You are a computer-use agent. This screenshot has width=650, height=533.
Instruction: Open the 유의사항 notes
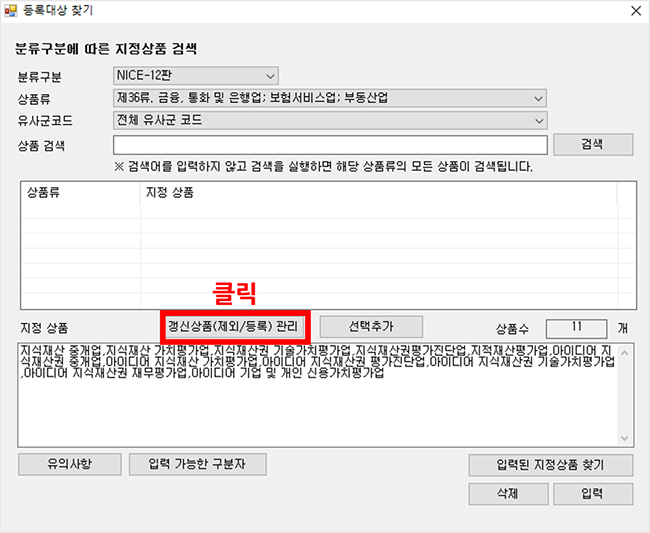pos(70,464)
